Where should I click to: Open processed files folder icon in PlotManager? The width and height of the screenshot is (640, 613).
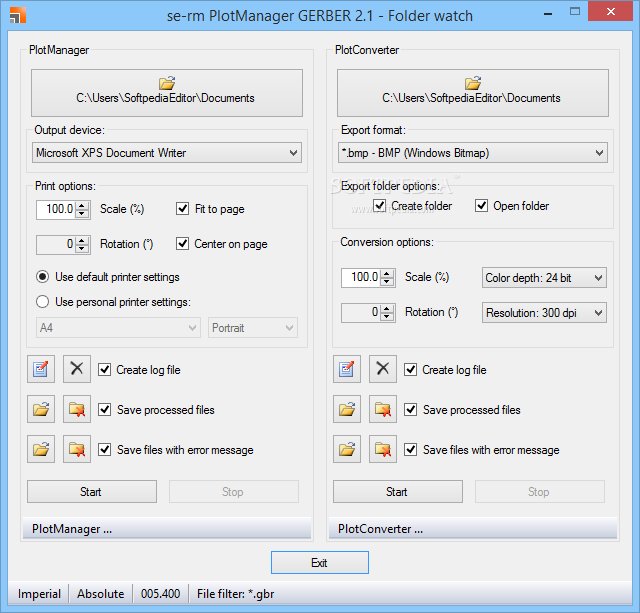point(41,409)
